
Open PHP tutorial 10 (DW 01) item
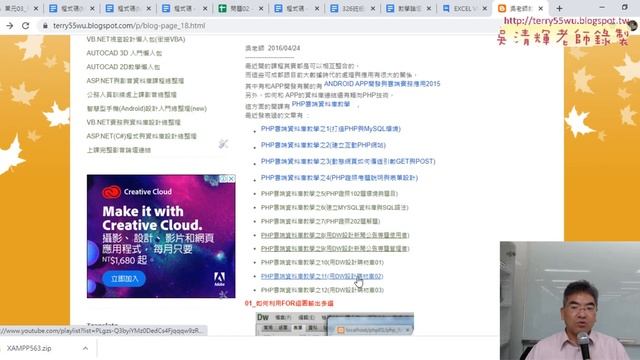pyautogui.click(x=322, y=262)
